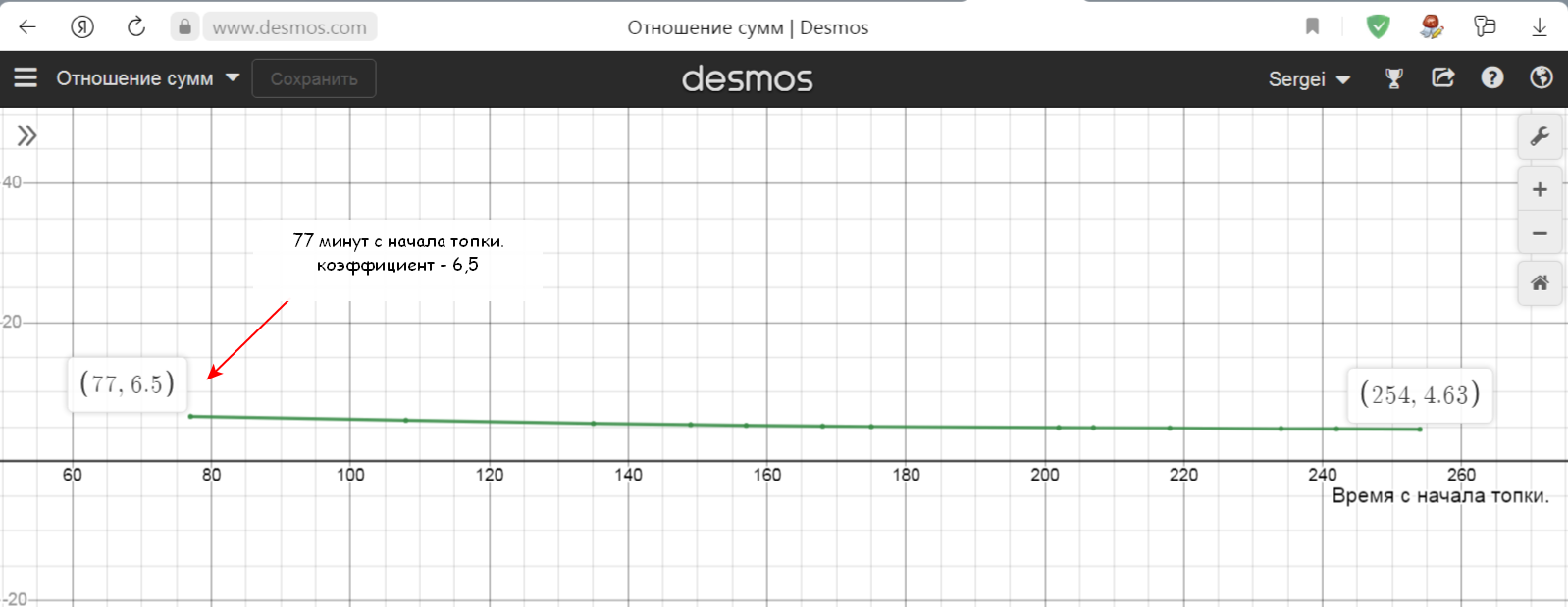Zoom in on the graph
Viewport: 1568px width, 607px height.
[1540, 189]
